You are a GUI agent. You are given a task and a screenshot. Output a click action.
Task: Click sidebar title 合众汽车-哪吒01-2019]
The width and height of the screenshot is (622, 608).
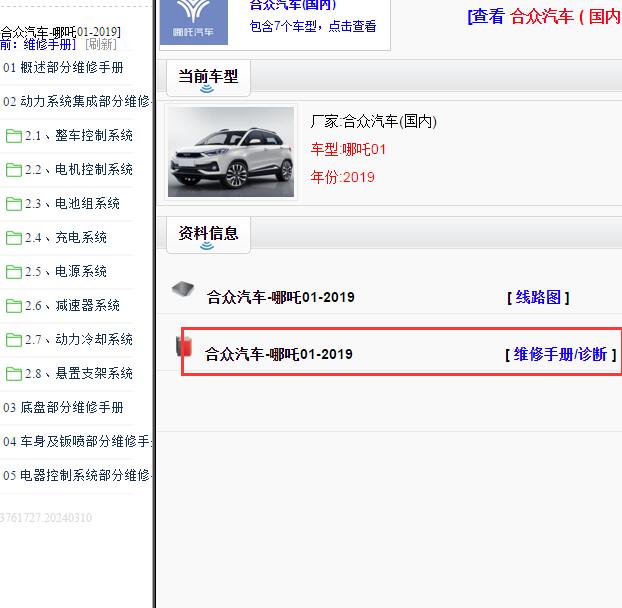(x=60, y=32)
